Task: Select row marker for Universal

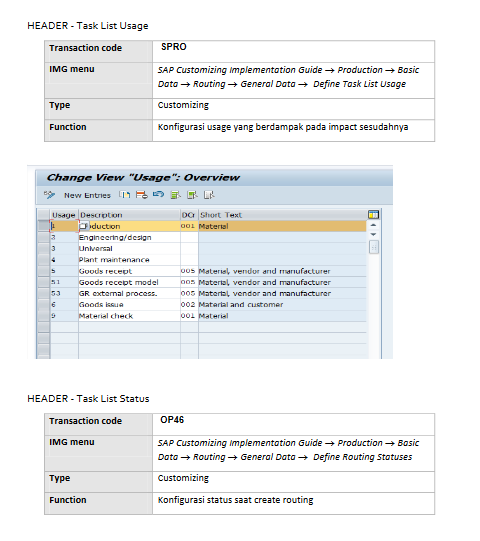Action: [43, 248]
